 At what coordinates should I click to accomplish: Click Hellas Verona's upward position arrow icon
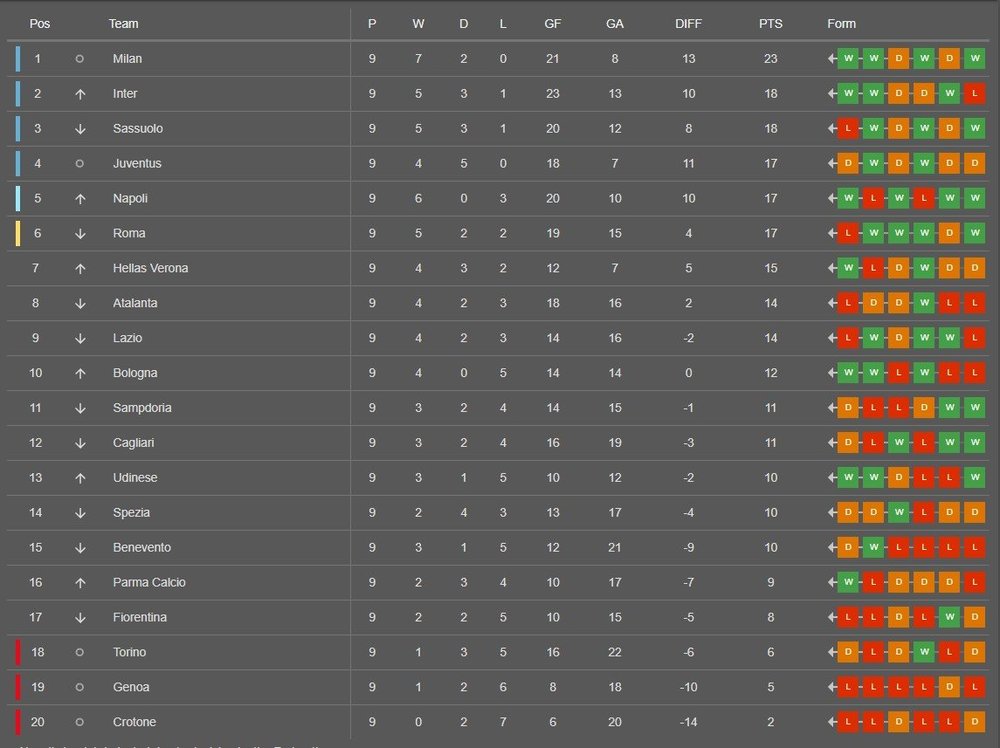pos(80,268)
